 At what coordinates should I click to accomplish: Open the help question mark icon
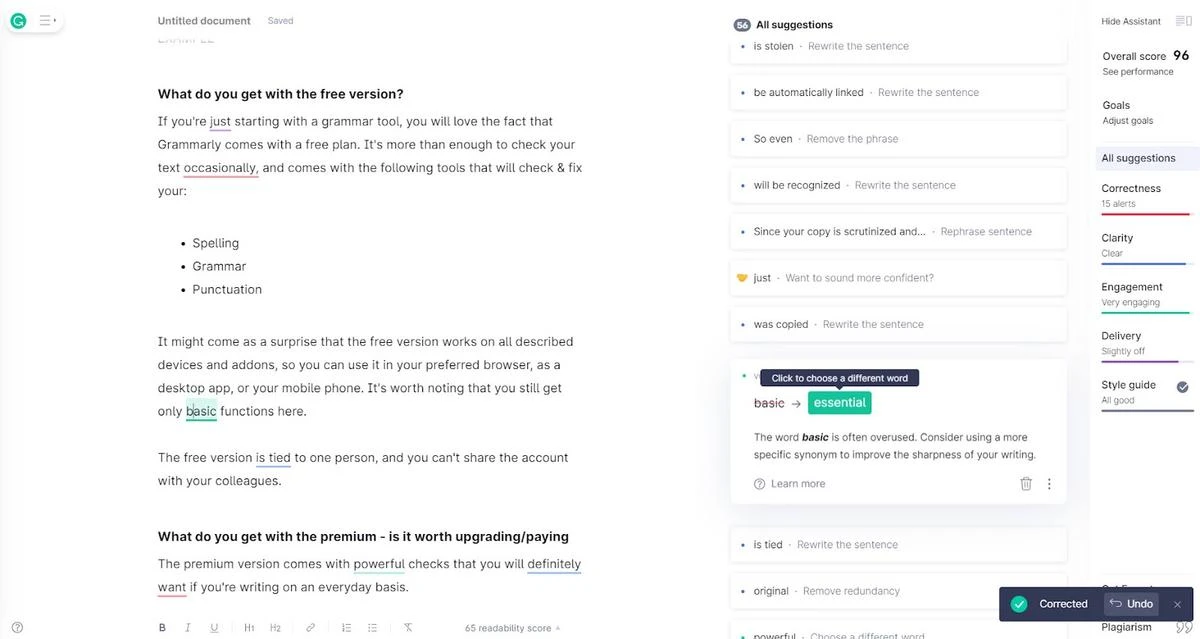[x=17, y=628]
